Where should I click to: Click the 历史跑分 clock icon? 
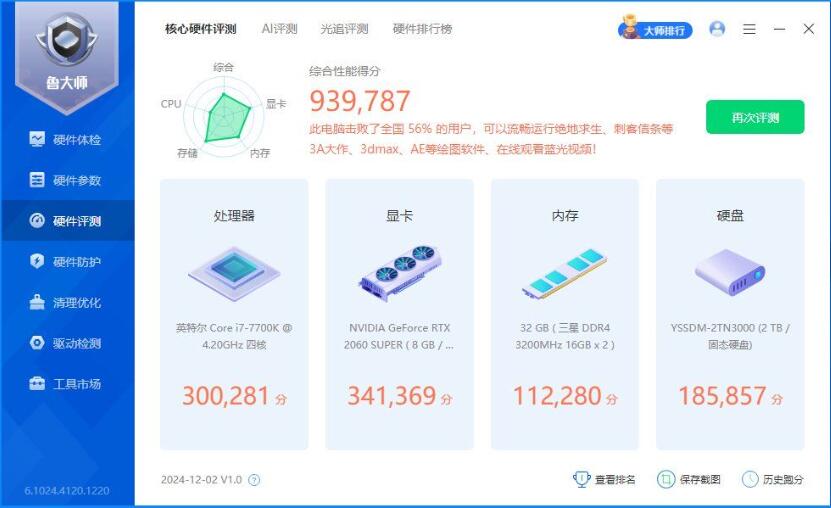pyautogui.click(x=750, y=479)
